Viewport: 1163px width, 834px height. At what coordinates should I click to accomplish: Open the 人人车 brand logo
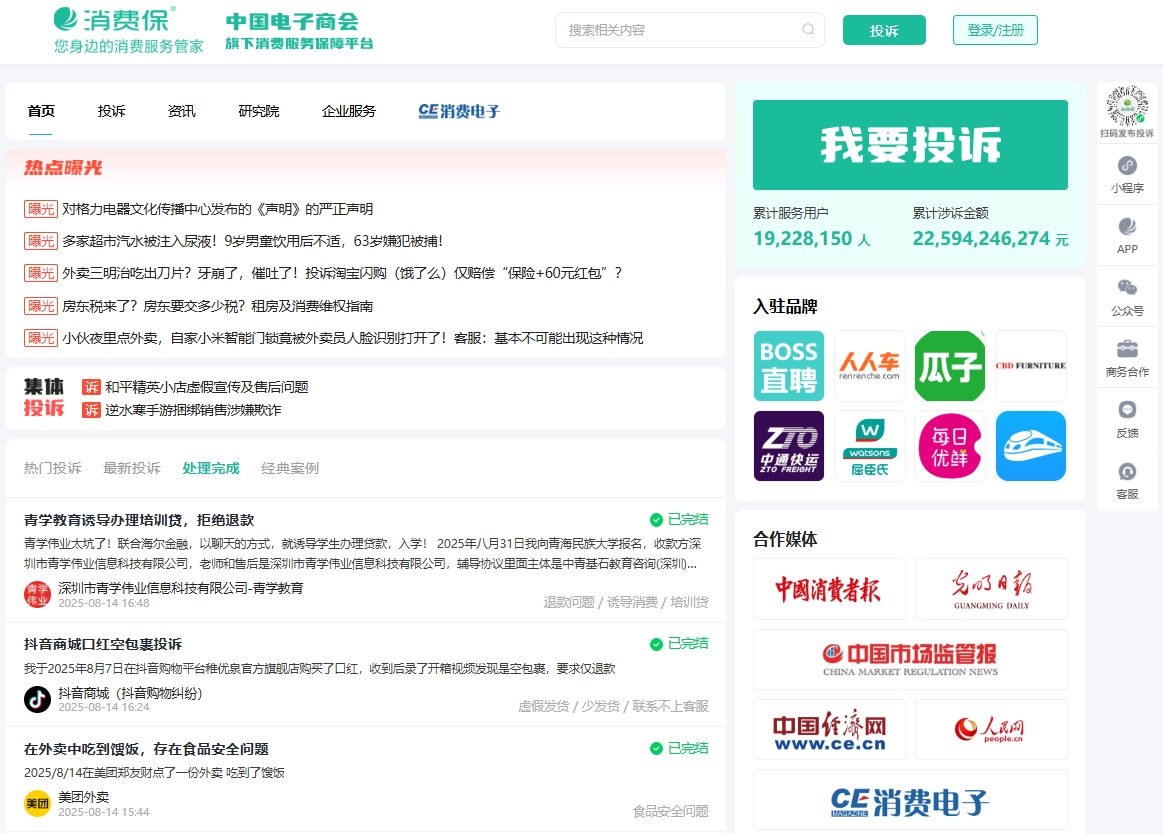pyautogui.click(x=869, y=366)
